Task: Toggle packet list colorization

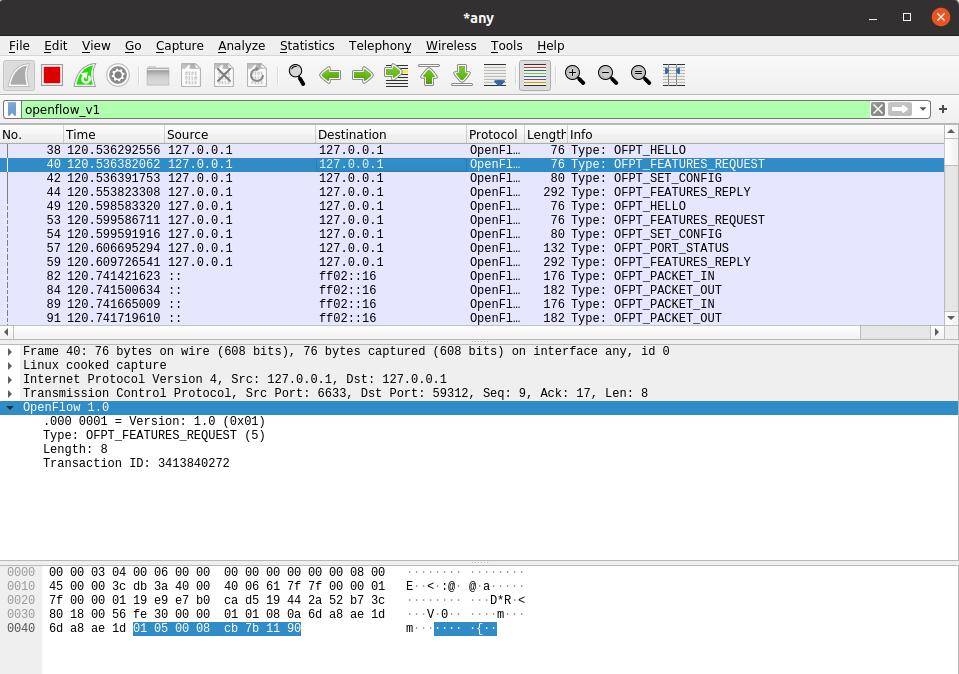Action: coord(533,75)
